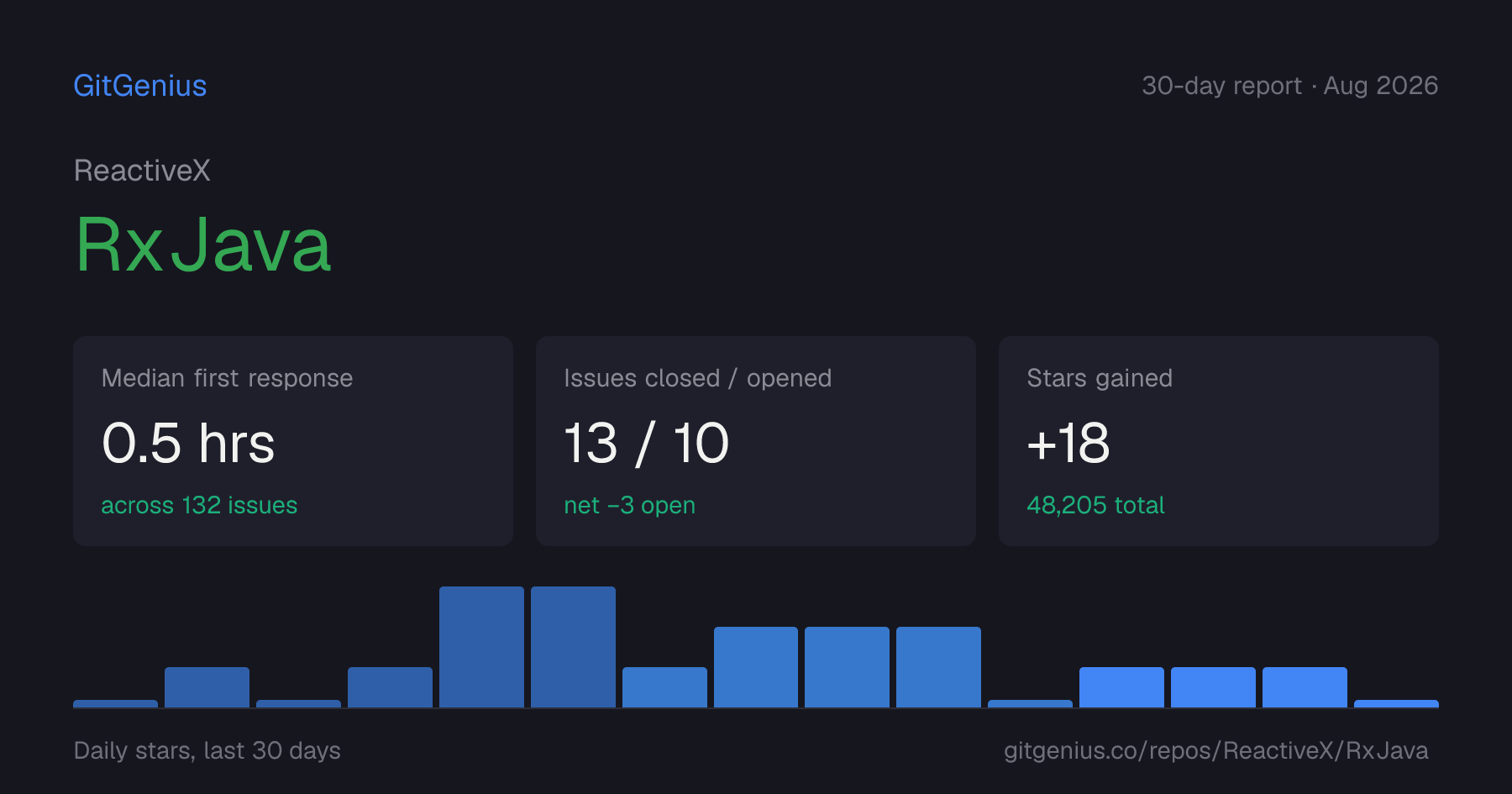The width and height of the screenshot is (1512, 794).
Task: Click the "Daily stars, last 30 days" caption
Action: click(x=207, y=750)
